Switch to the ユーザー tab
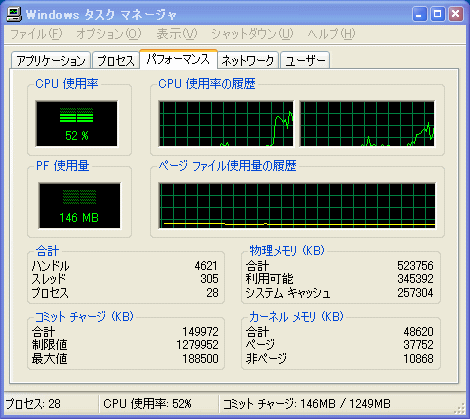Screen dimensions: 470x419 click(305, 60)
